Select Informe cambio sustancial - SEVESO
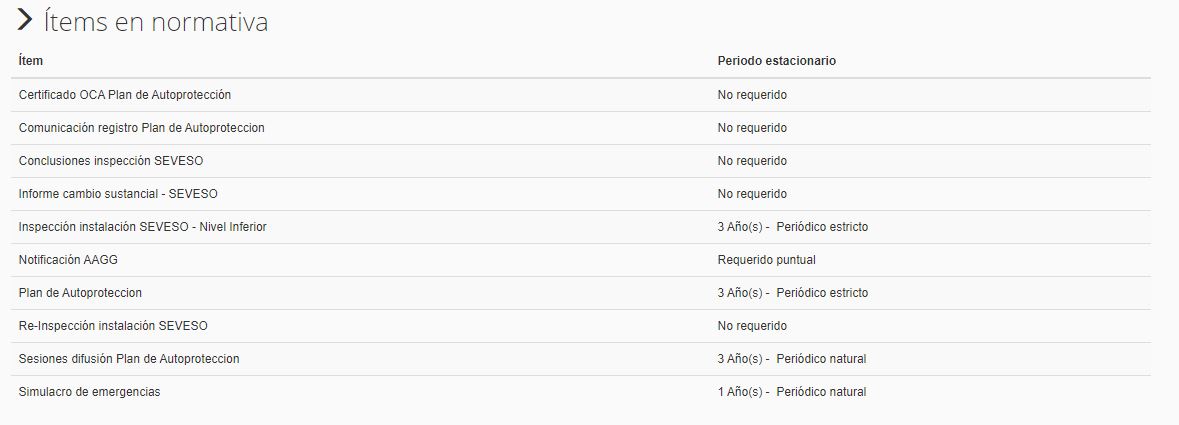Image resolution: width=1179 pixels, height=425 pixels. click(118, 194)
